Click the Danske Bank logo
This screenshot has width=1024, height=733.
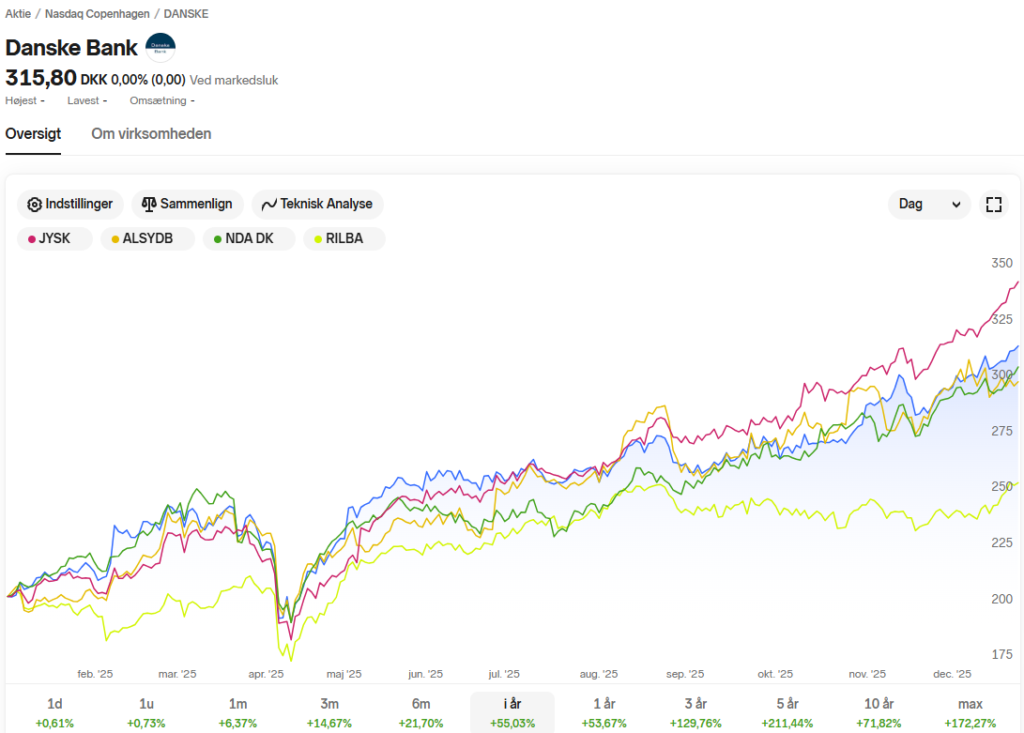point(160,48)
